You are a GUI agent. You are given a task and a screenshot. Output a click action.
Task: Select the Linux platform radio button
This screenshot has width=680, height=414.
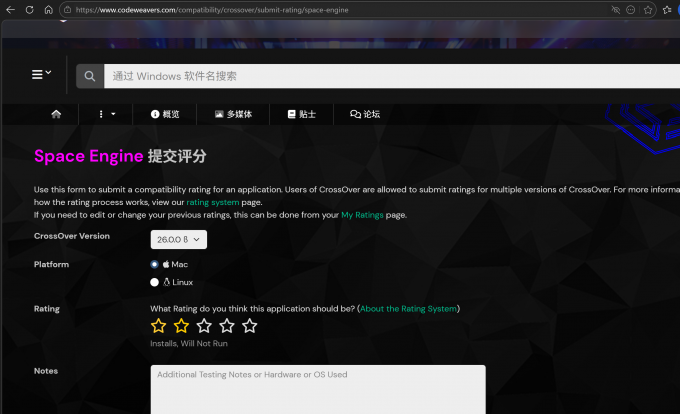[154, 282]
